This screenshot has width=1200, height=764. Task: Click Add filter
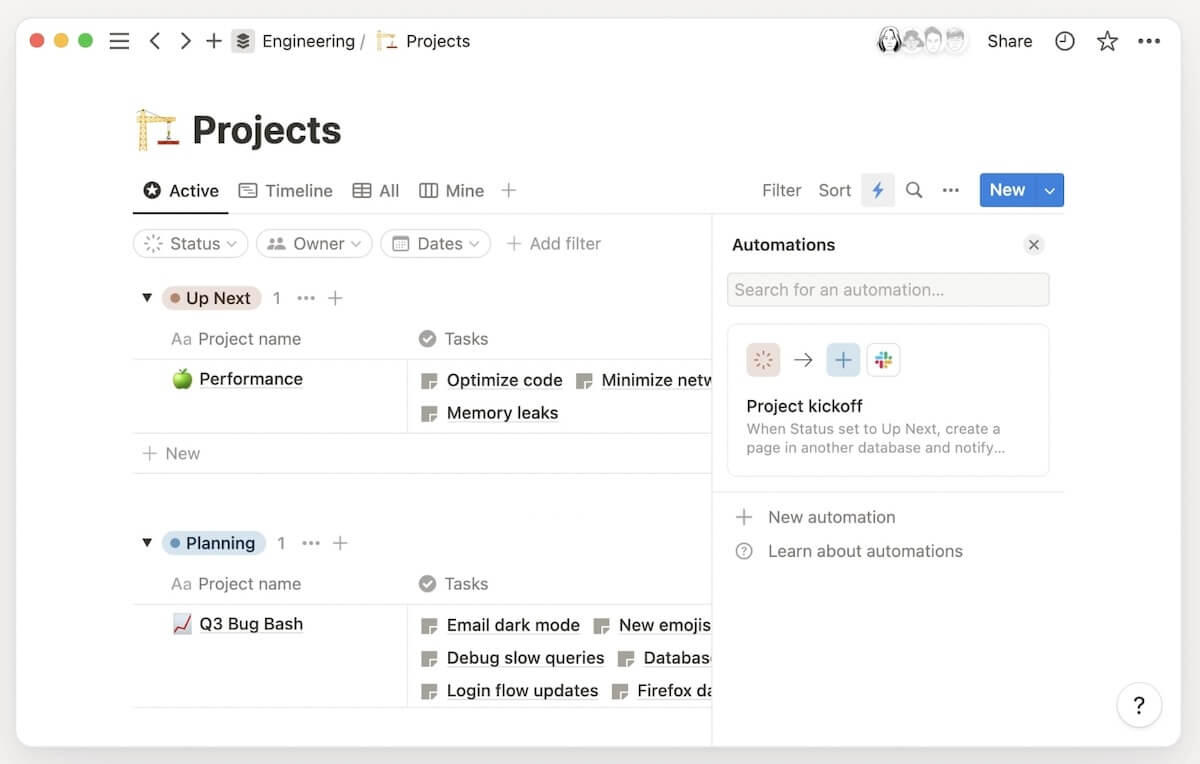click(553, 243)
